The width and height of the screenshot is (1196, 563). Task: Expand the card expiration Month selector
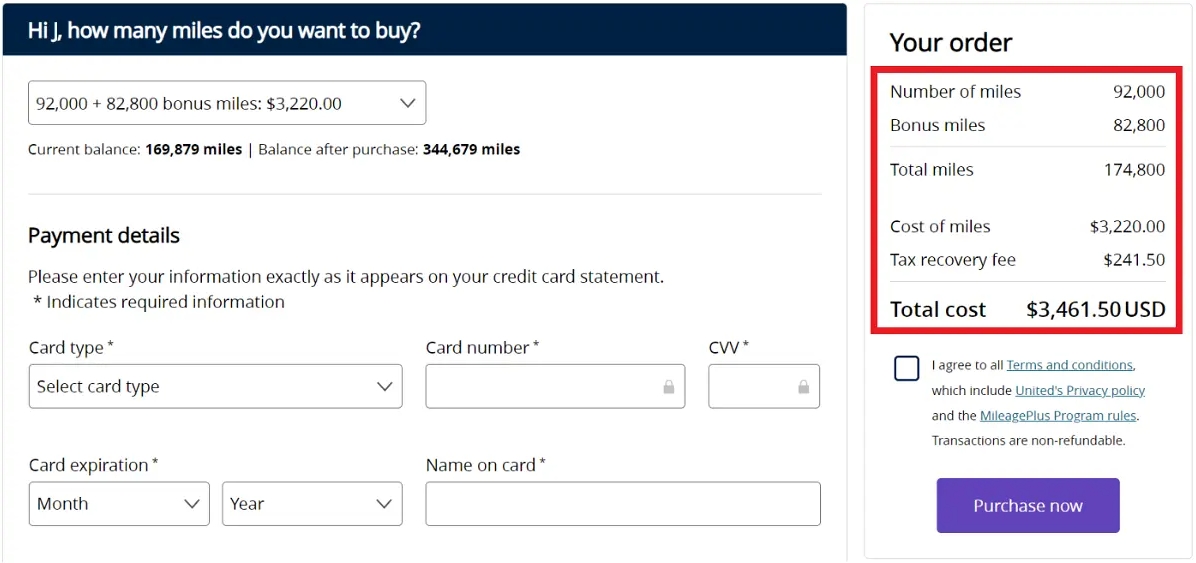click(x=119, y=504)
